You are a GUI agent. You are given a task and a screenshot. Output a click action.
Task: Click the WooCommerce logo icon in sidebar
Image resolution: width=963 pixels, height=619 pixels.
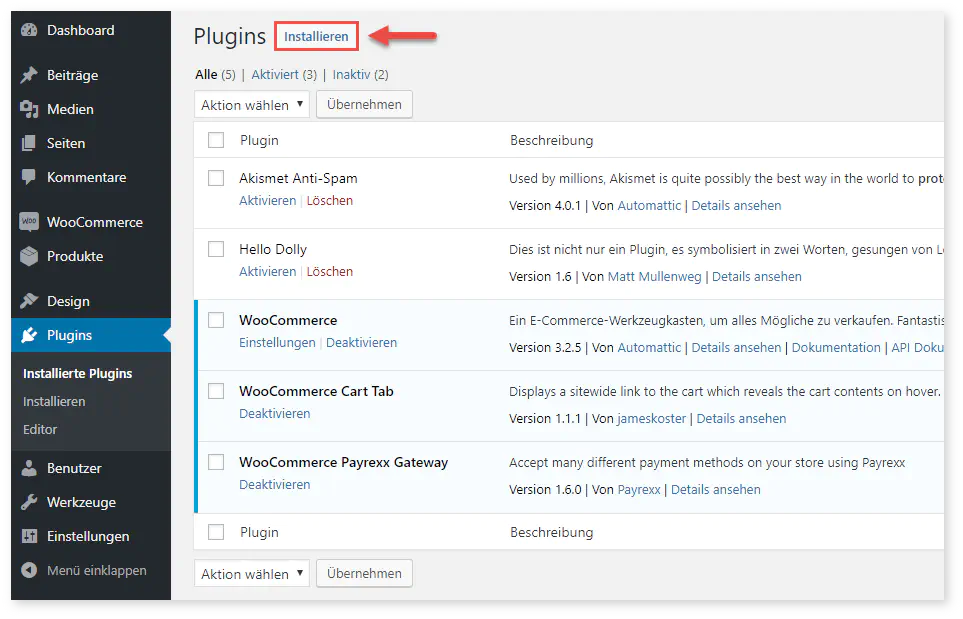pos(29,222)
